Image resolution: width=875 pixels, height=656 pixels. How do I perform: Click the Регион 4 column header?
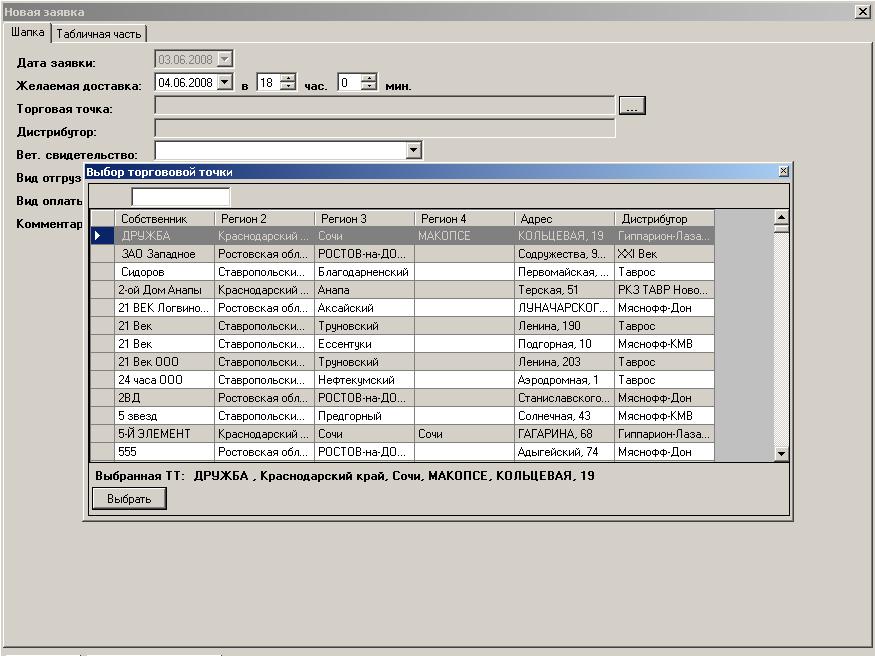(x=464, y=219)
